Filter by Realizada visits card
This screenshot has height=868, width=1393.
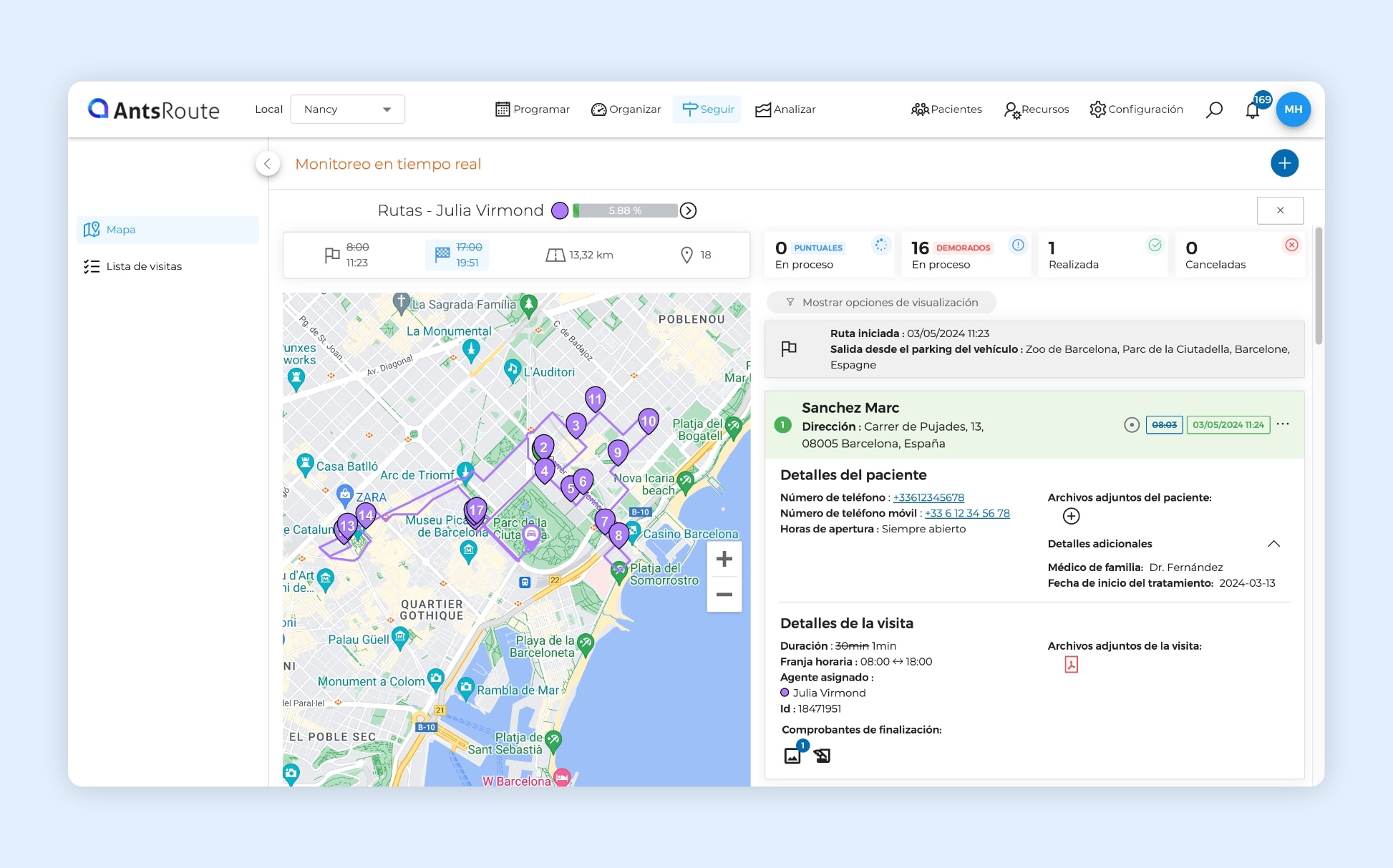(x=1102, y=255)
